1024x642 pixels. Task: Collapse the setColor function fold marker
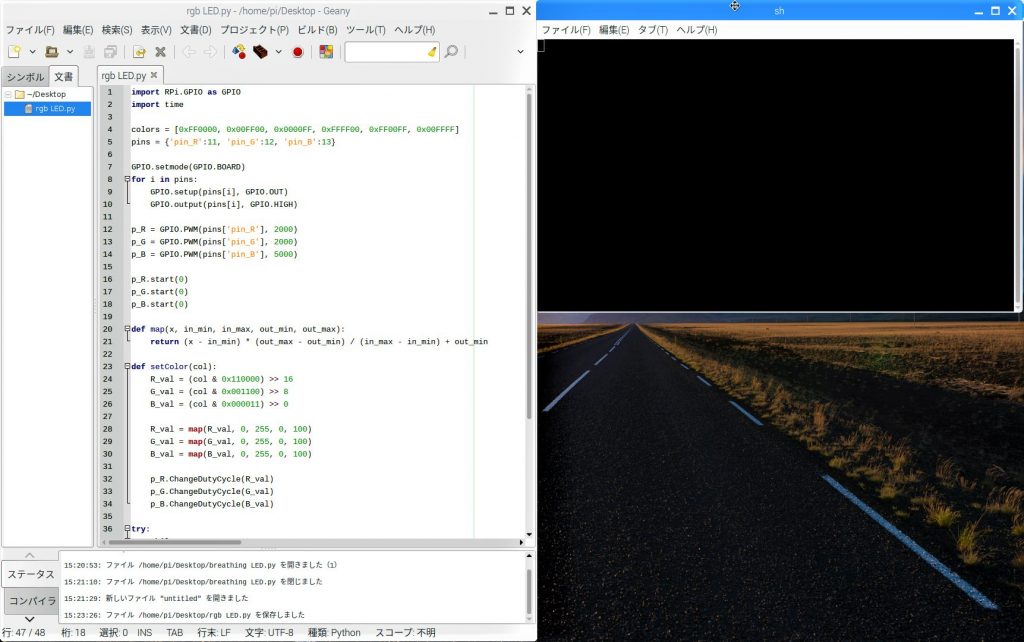pyautogui.click(x=127, y=367)
